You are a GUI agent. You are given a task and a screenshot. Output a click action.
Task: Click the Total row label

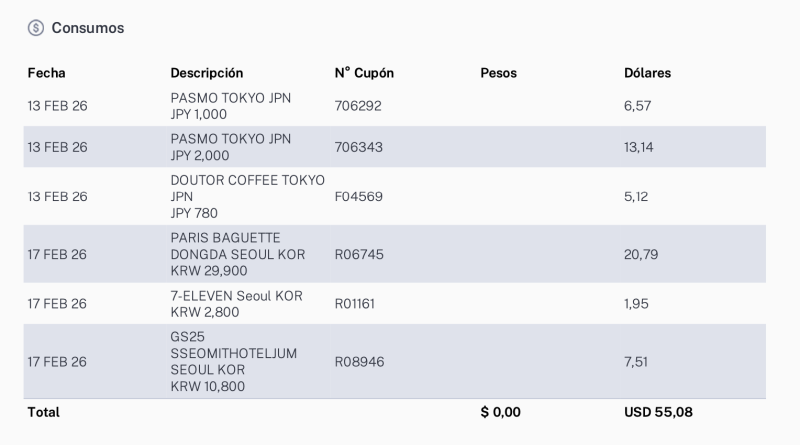click(44, 412)
